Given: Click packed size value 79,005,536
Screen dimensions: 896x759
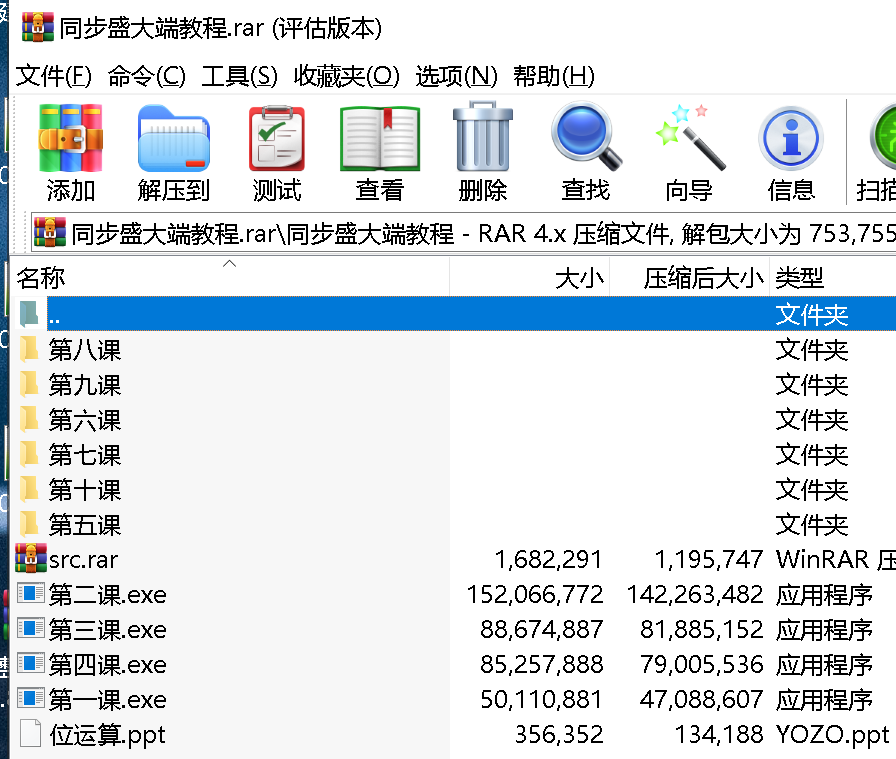Looking at the screenshot, I should (701, 665).
